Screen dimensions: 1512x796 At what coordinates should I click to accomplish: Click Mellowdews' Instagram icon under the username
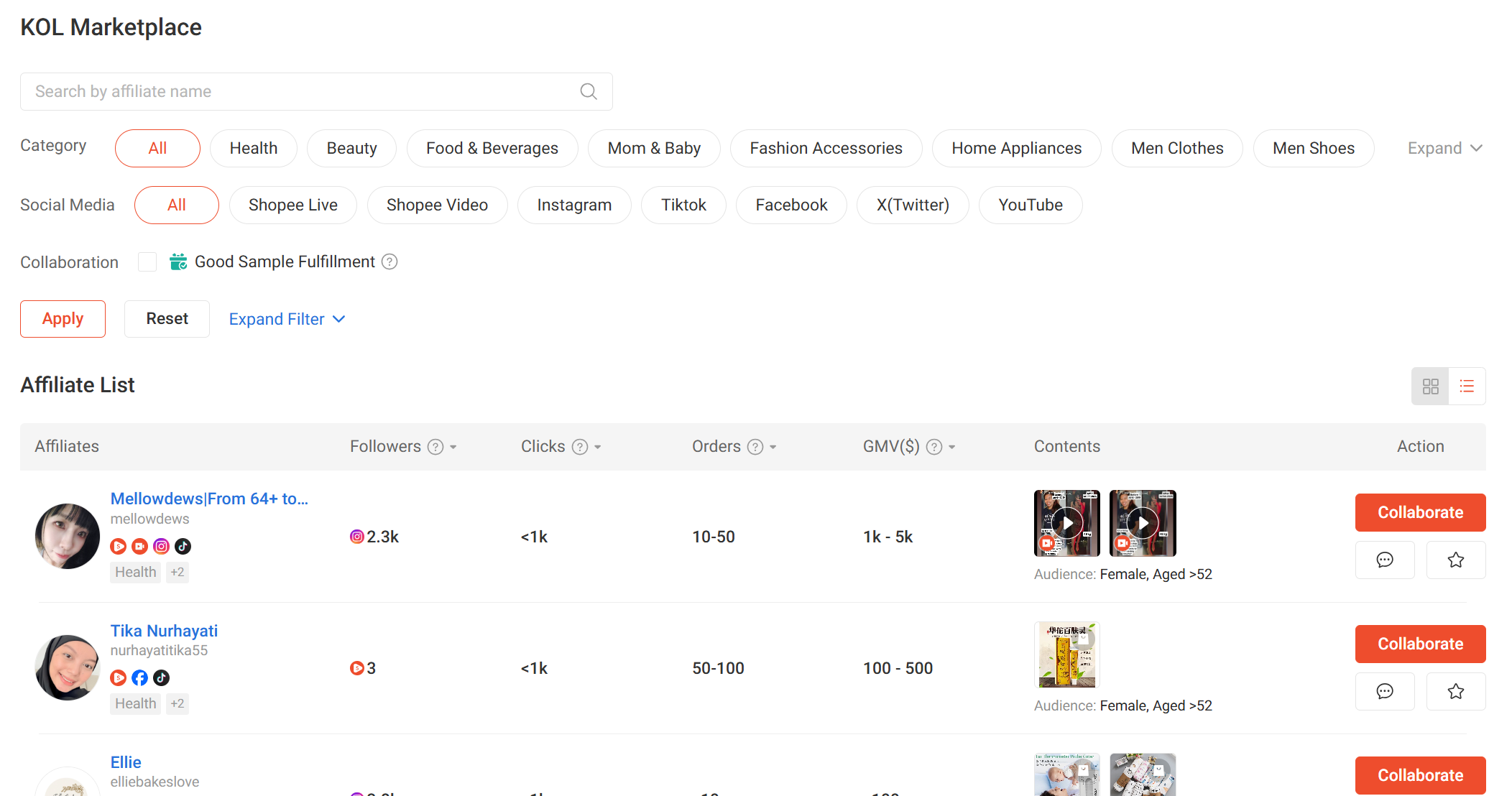click(162, 546)
